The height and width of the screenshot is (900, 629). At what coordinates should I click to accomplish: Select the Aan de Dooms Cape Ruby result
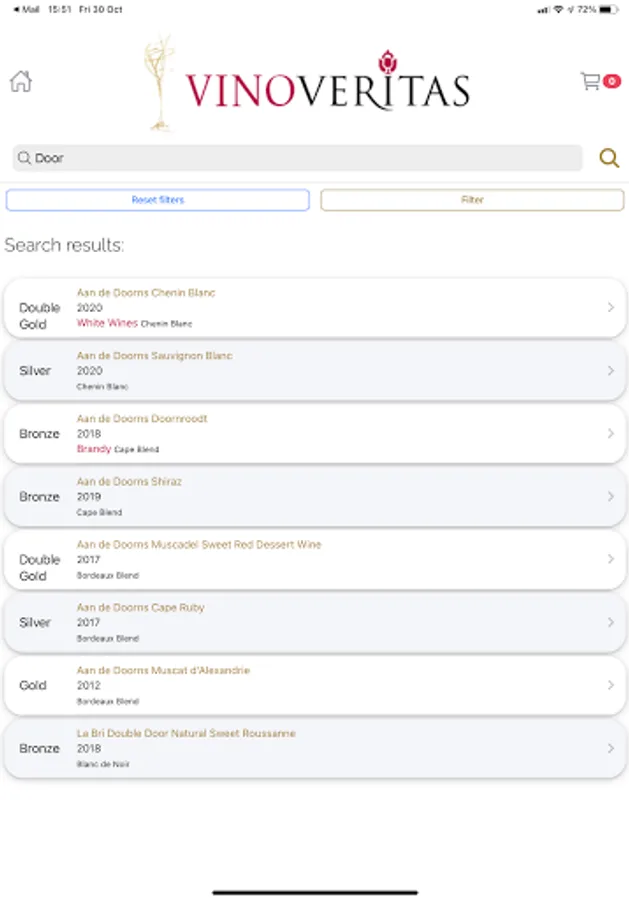315,622
